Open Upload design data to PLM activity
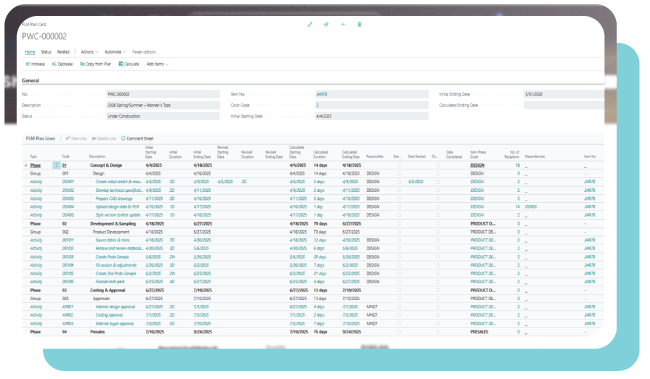This screenshot has width=650, height=379. click(x=117, y=207)
